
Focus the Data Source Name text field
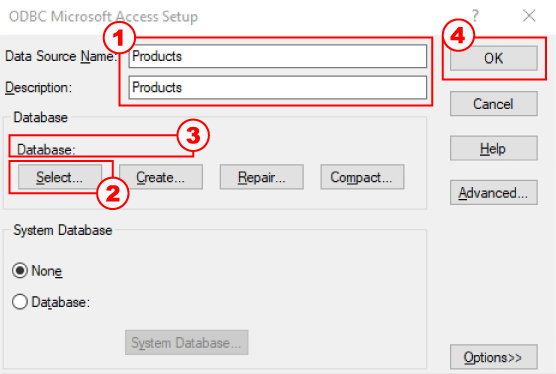(x=278, y=56)
